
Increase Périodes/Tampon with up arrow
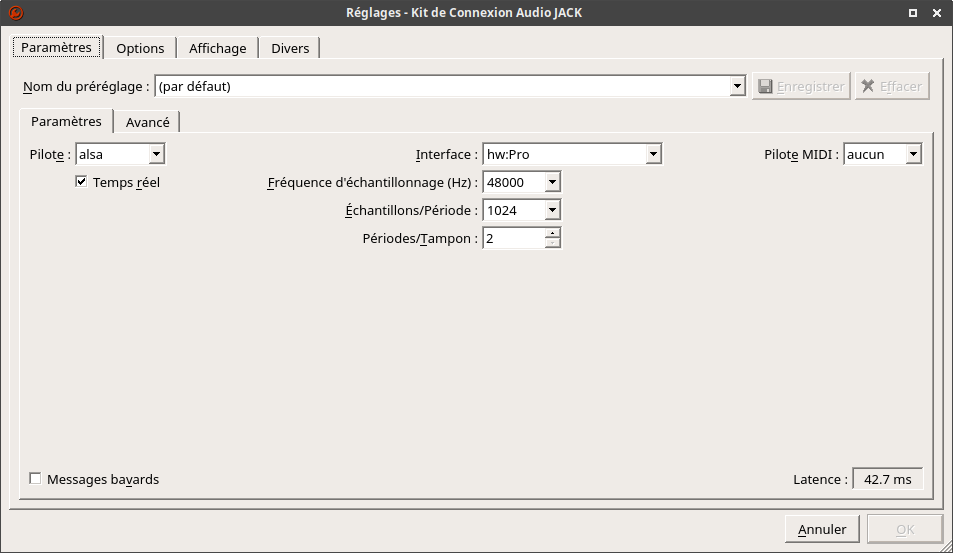tap(552, 233)
